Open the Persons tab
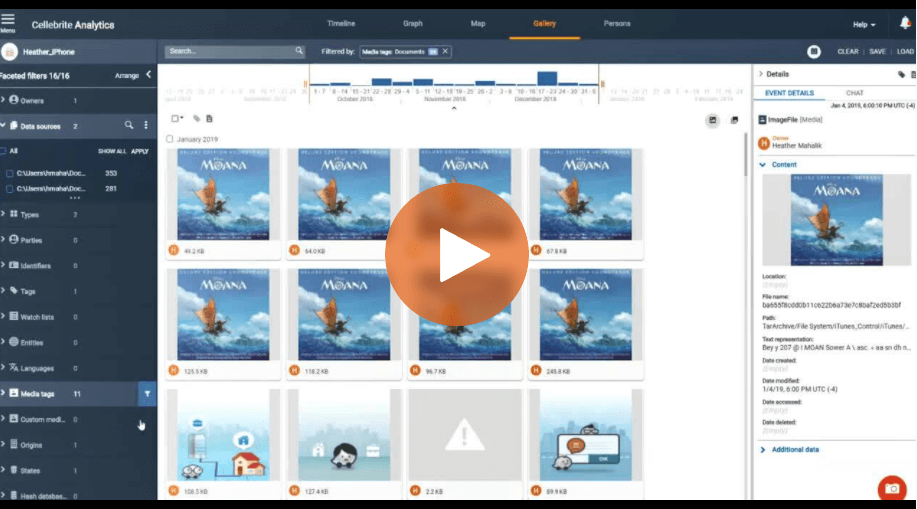 [617, 23]
